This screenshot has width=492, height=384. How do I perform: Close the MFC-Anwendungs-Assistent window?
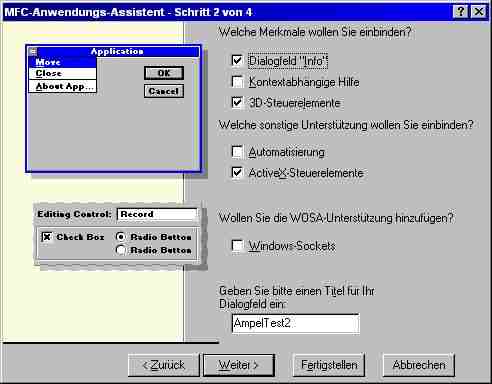coord(479,12)
